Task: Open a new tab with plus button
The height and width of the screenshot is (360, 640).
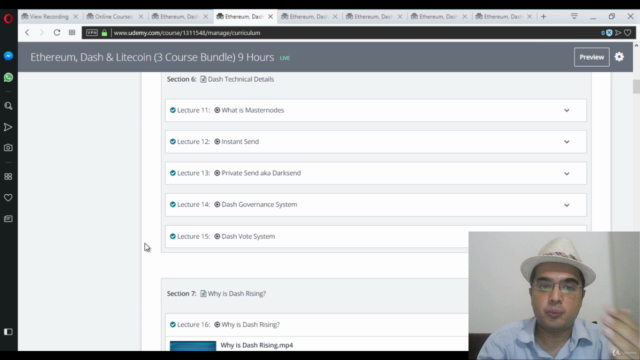Action: tap(543, 17)
